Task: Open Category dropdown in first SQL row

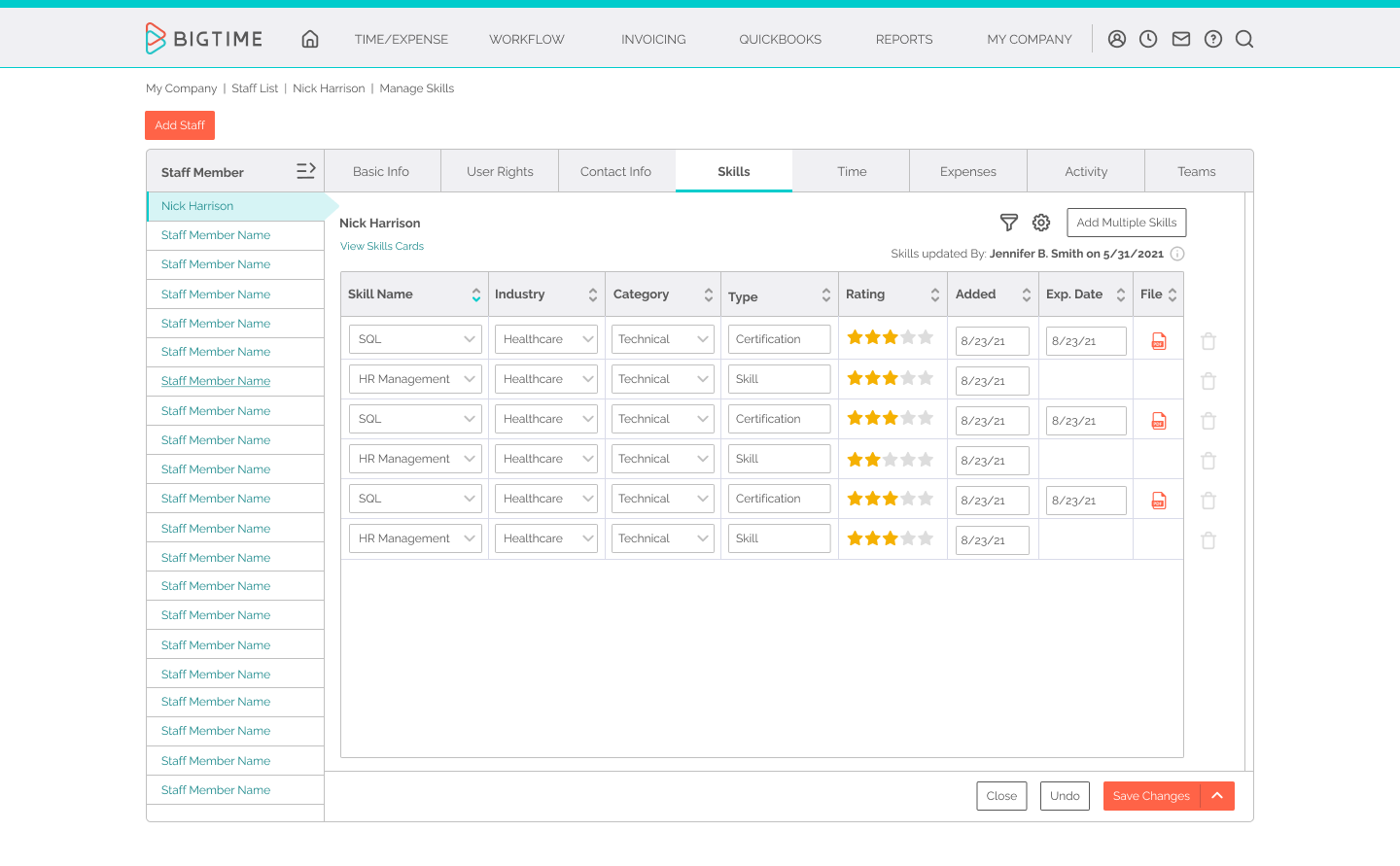Action: point(663,339)
